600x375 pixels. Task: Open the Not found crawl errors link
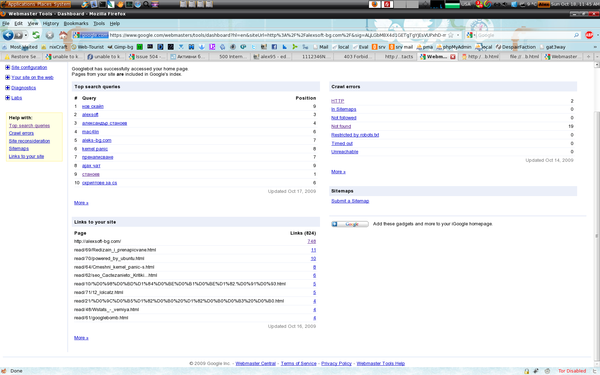(341, 126)
